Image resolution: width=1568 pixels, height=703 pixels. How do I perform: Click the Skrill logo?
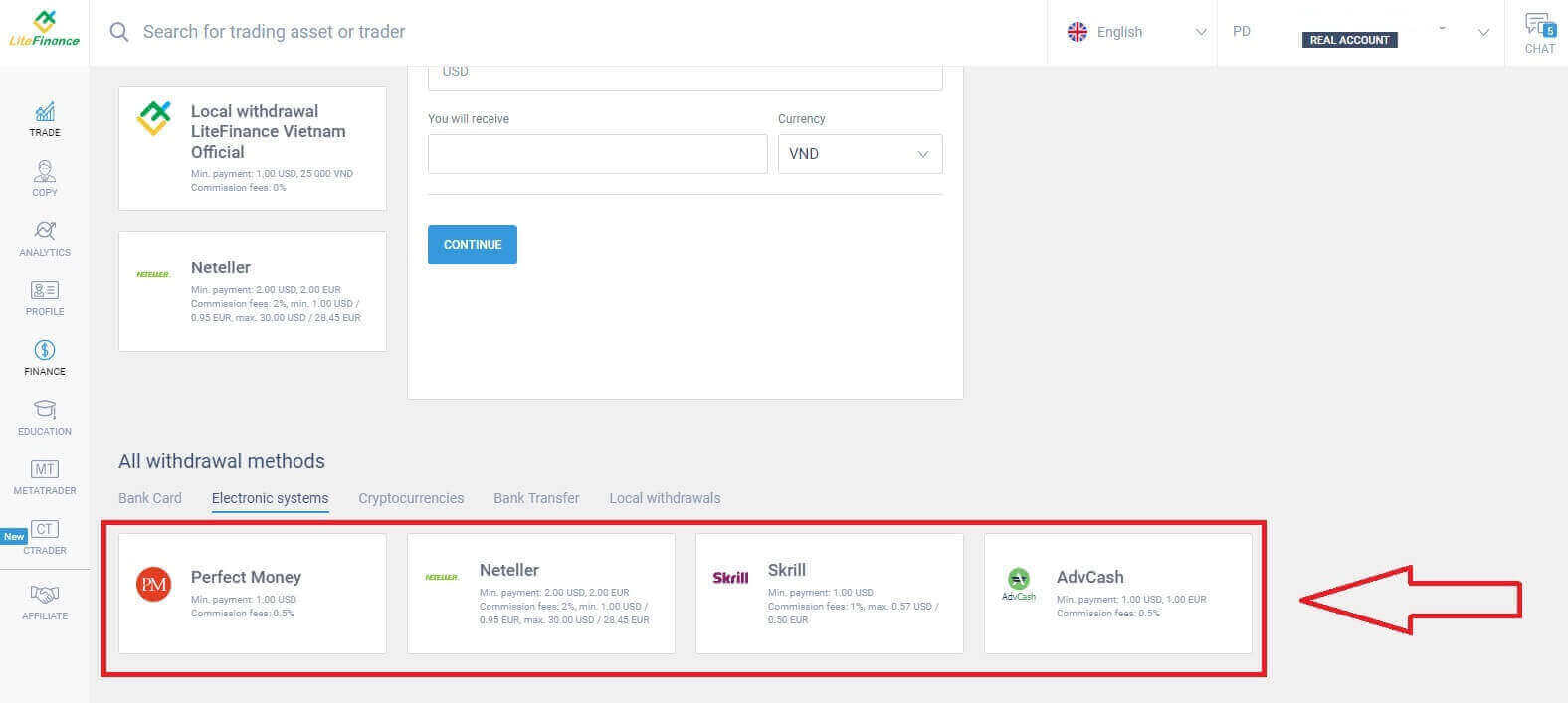tap(730, 577)
